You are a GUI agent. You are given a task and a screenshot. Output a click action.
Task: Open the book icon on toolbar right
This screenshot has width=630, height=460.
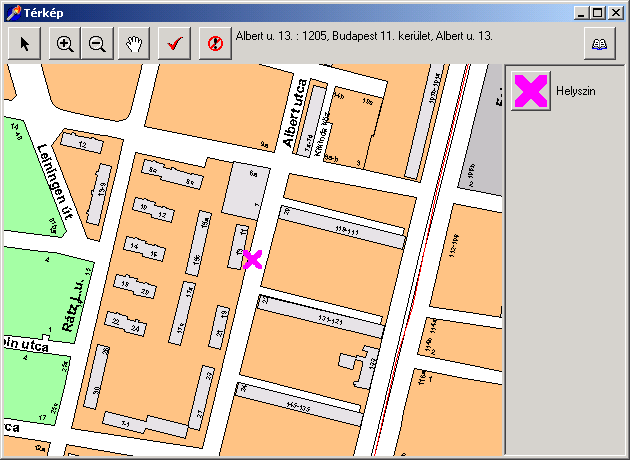[599, 44]
